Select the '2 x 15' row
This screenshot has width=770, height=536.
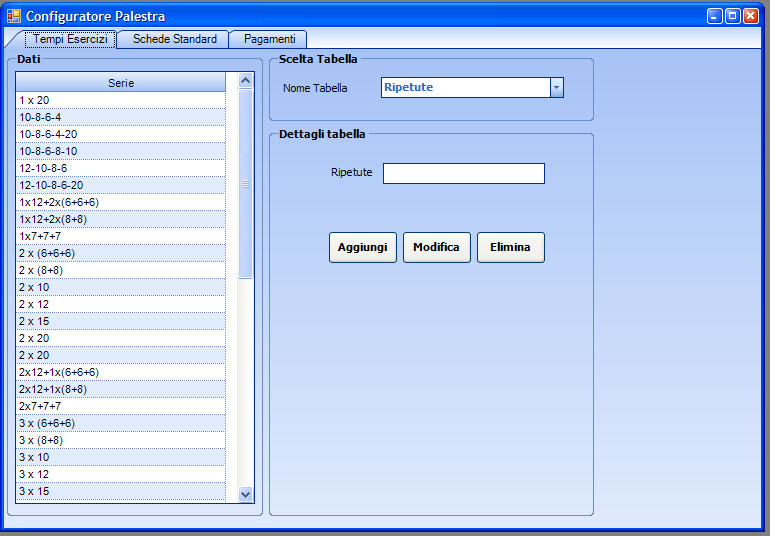coord(121,322)
